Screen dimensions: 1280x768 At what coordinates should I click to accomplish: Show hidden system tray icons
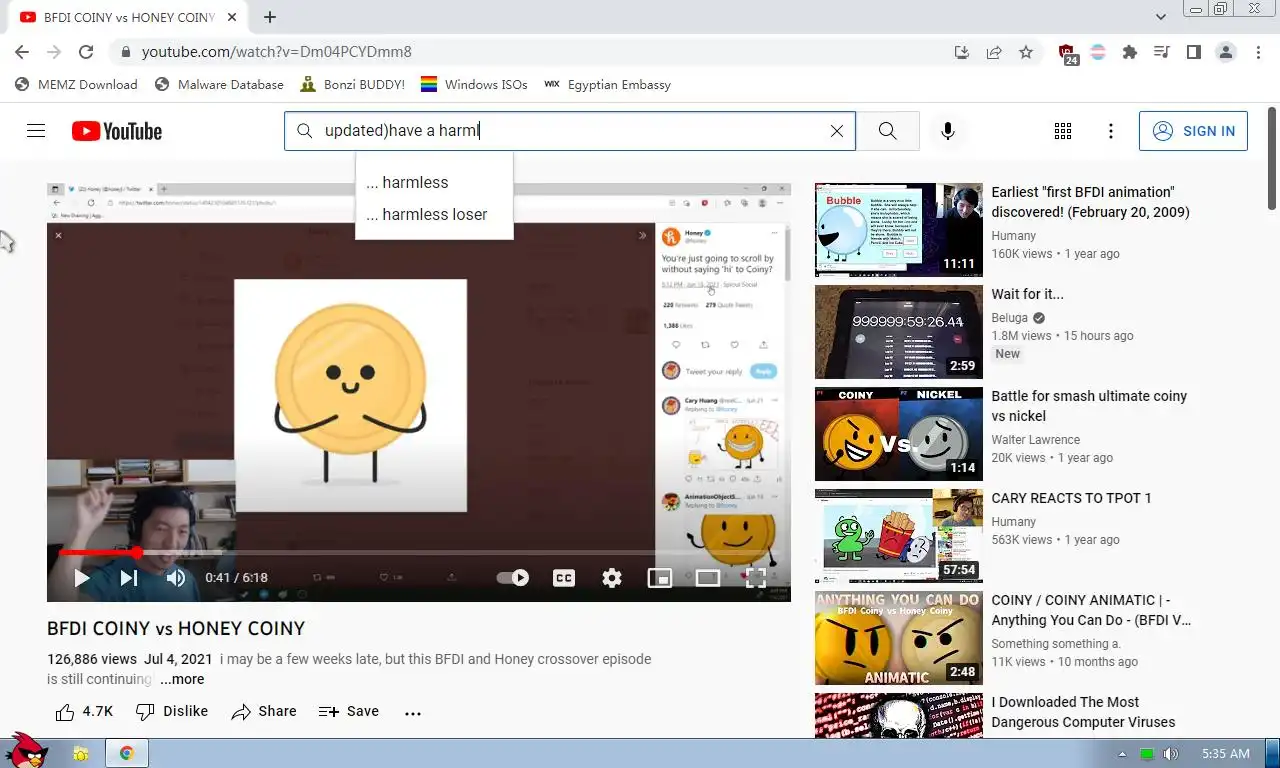1123,753
